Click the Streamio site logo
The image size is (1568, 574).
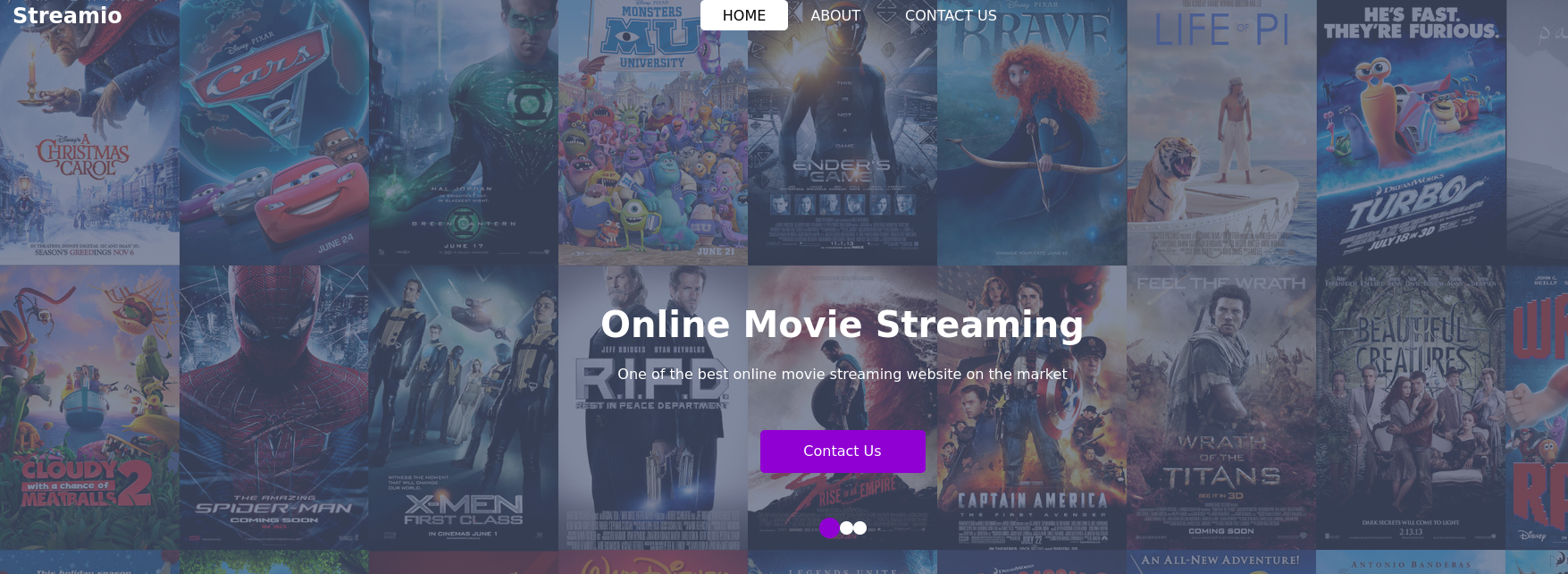tap(67, 15)
